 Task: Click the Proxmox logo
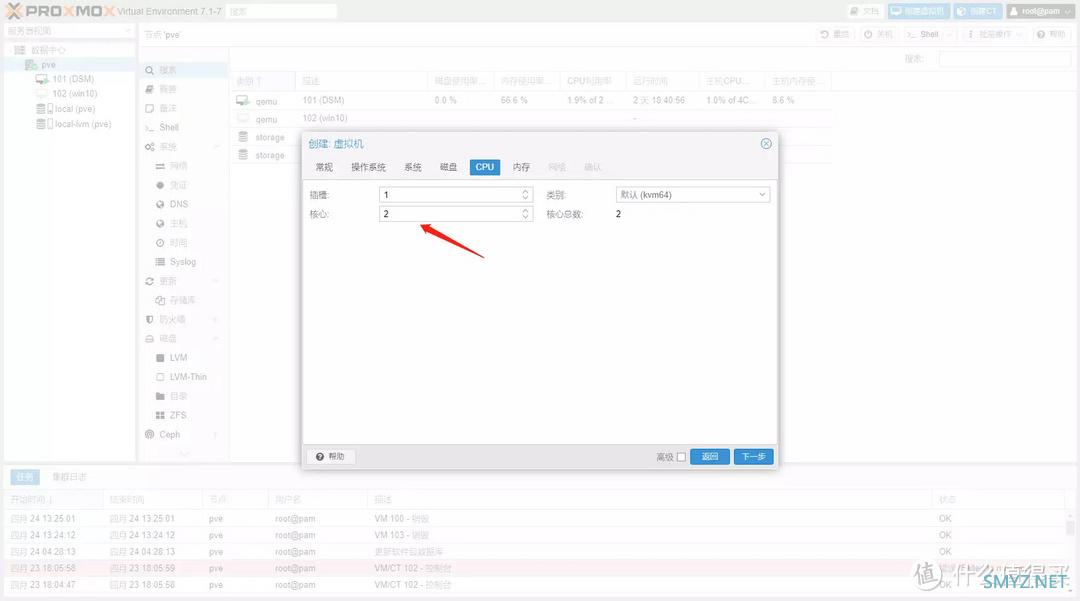click(x=60, y=11)
